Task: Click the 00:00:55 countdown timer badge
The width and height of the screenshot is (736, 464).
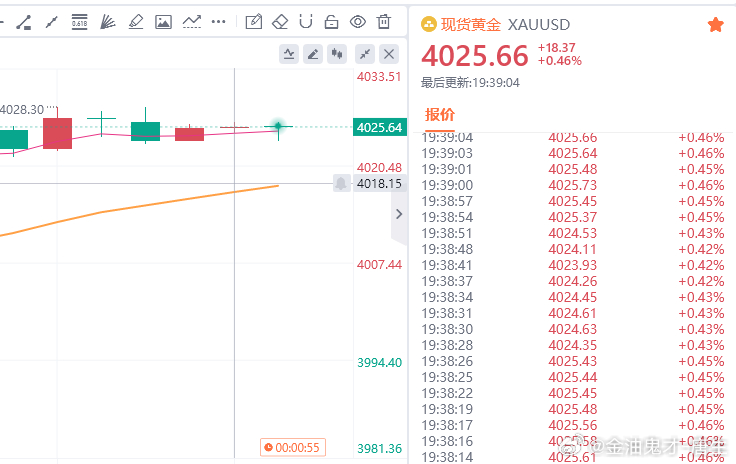Action: tap(292, 448)
